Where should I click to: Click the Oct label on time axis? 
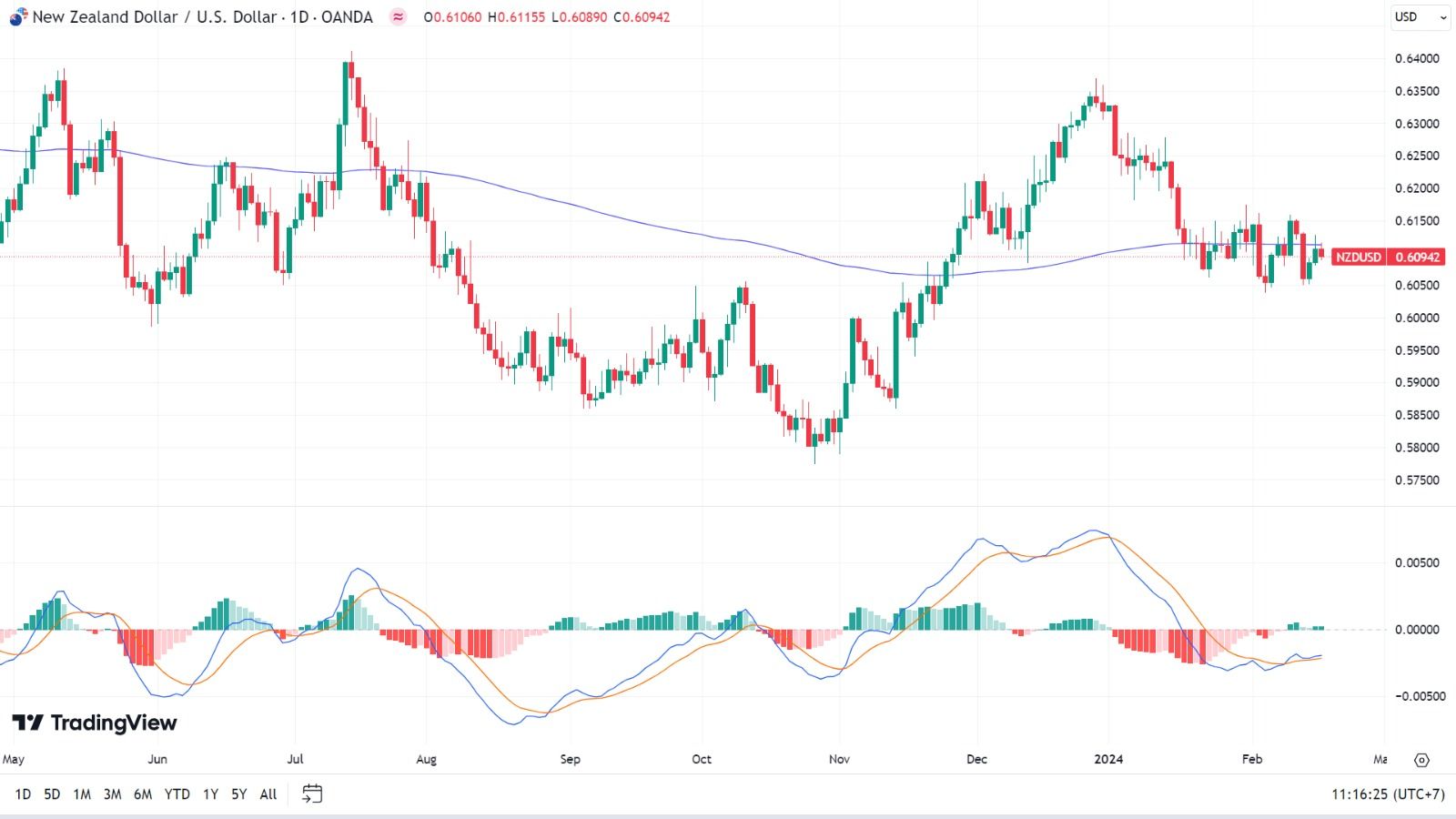point(702,759)
